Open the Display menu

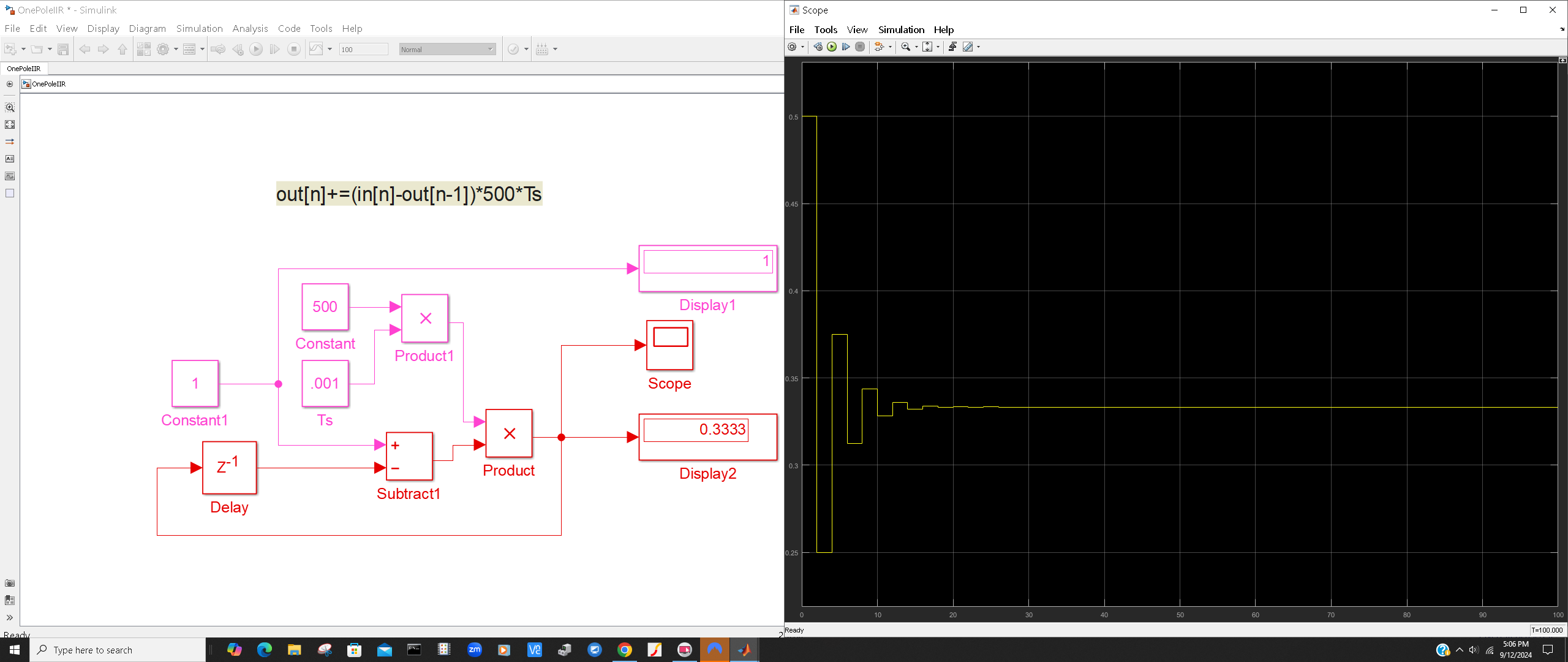103,28
